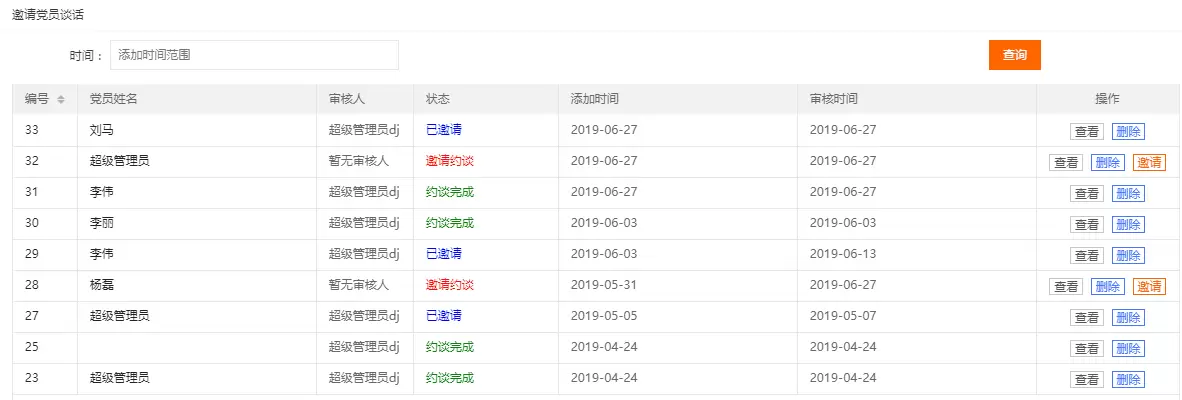1182x400 pixels.
Task: Click the 状态 column header
Action: pyautogui.click(x=438, y=99)
